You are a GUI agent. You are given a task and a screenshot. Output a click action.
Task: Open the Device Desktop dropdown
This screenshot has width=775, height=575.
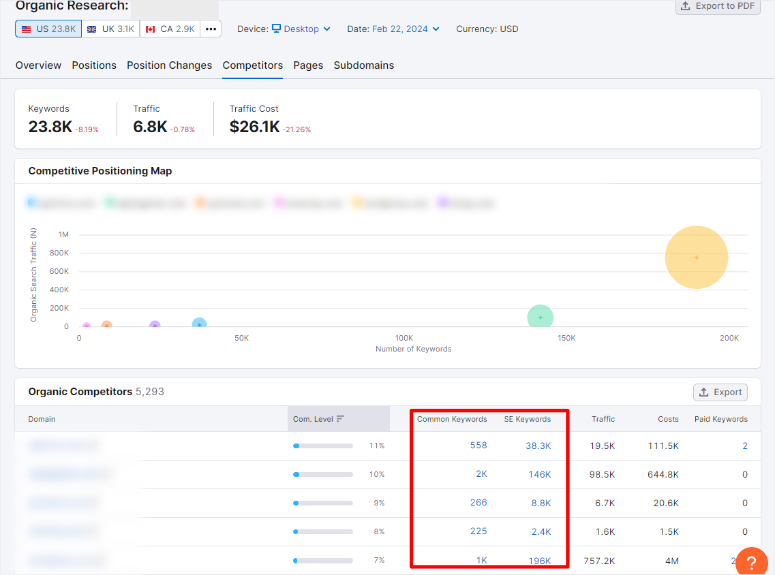(x=301, y=29)
